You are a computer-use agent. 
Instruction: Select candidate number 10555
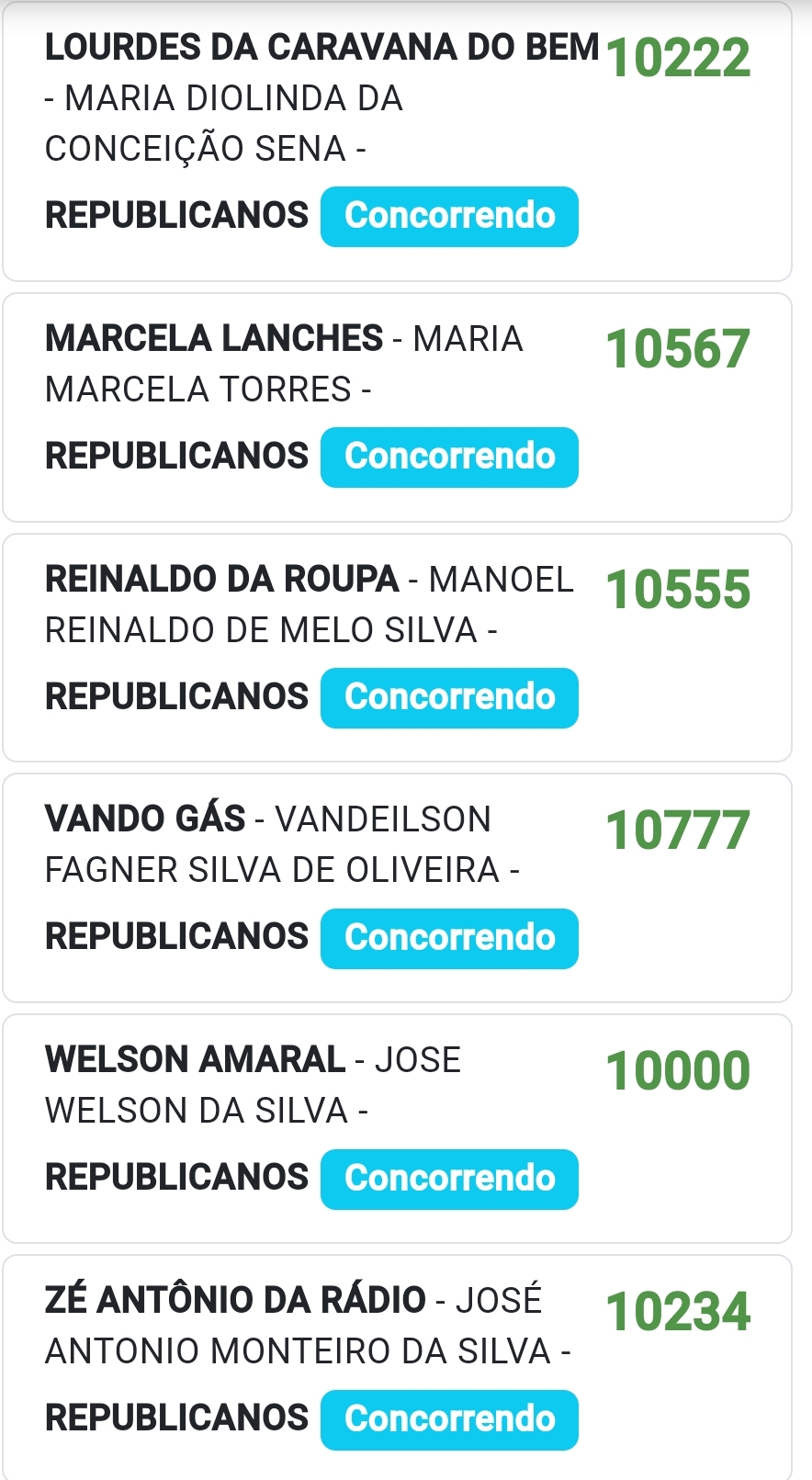678,590
